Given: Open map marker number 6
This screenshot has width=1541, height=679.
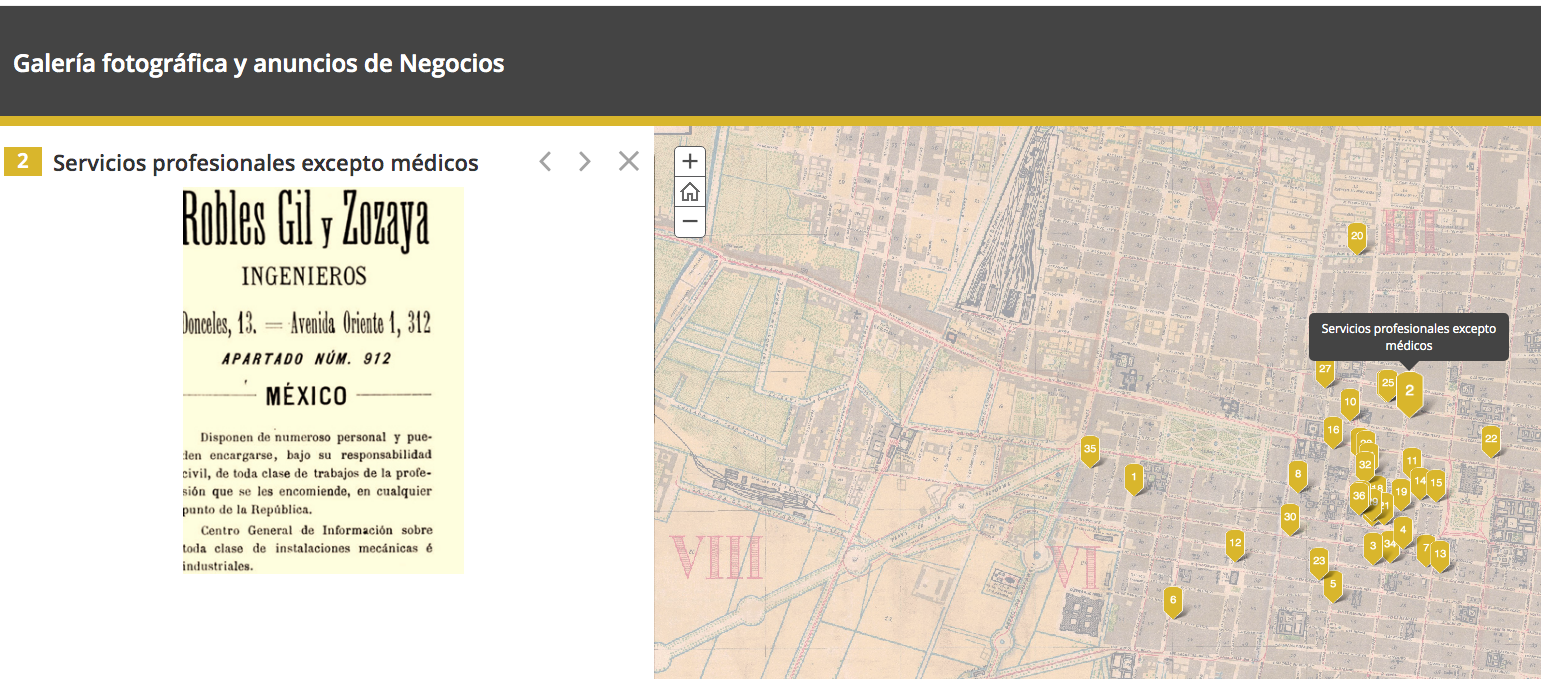Looking at the screenshot, I should [x=1173, y=602].
